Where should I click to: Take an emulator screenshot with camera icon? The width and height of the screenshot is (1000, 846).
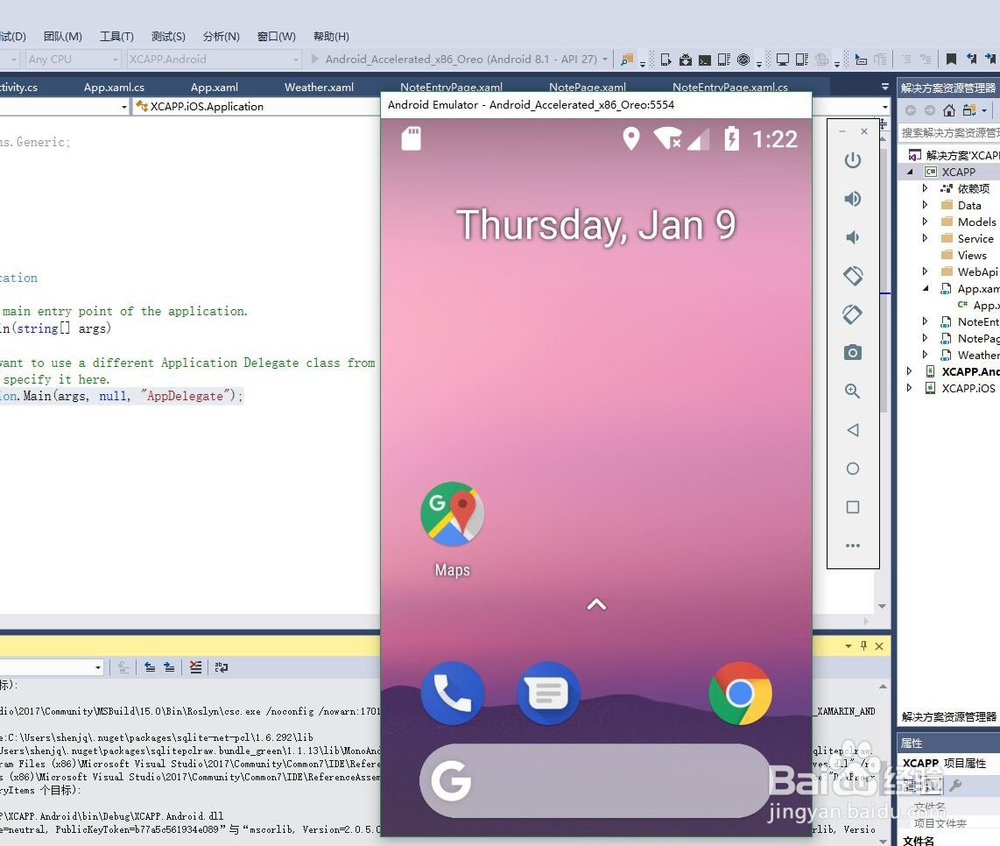click(853, 353)
